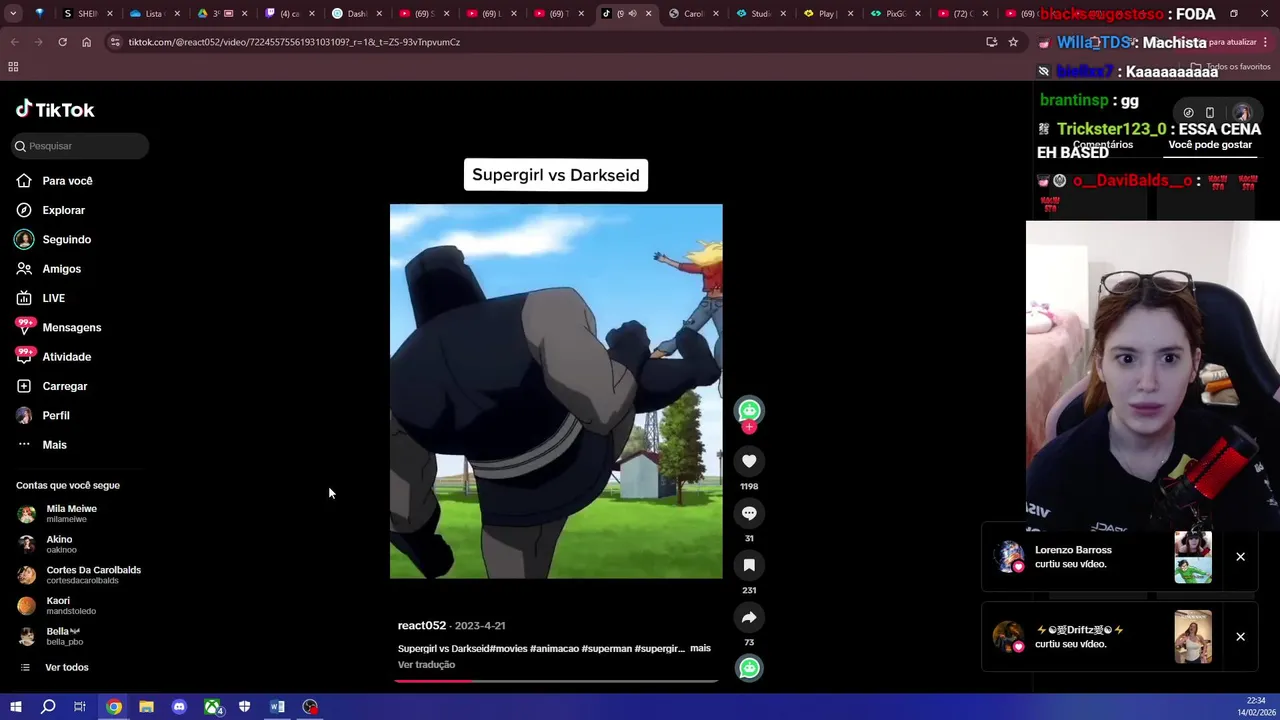Open Task View on taskbar
Image resolution: width=1280 pixels, height=720 pixels.
80,707
